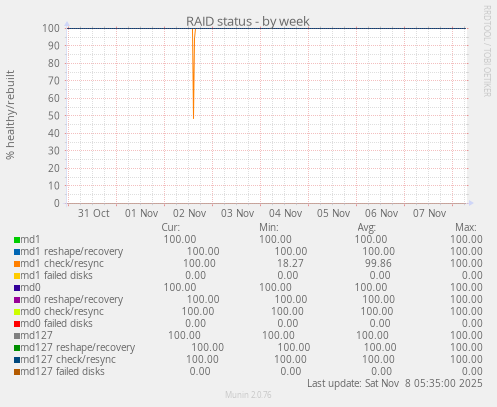The height and width of the screenshot is (407, 497).
Task: Click the 'md0 reshape/recovery' legend label
Action: point(72,300)
